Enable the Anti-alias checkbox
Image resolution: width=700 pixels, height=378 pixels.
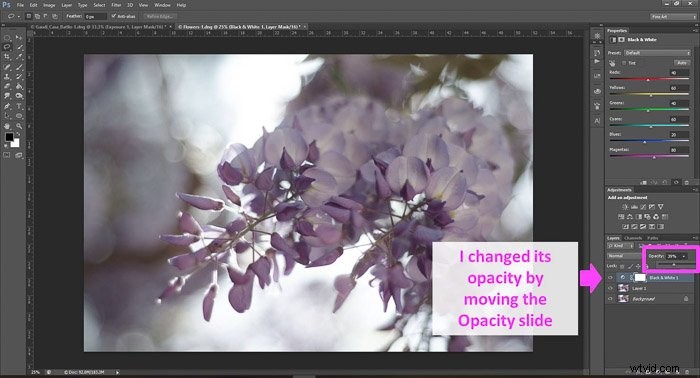[113, 16]
